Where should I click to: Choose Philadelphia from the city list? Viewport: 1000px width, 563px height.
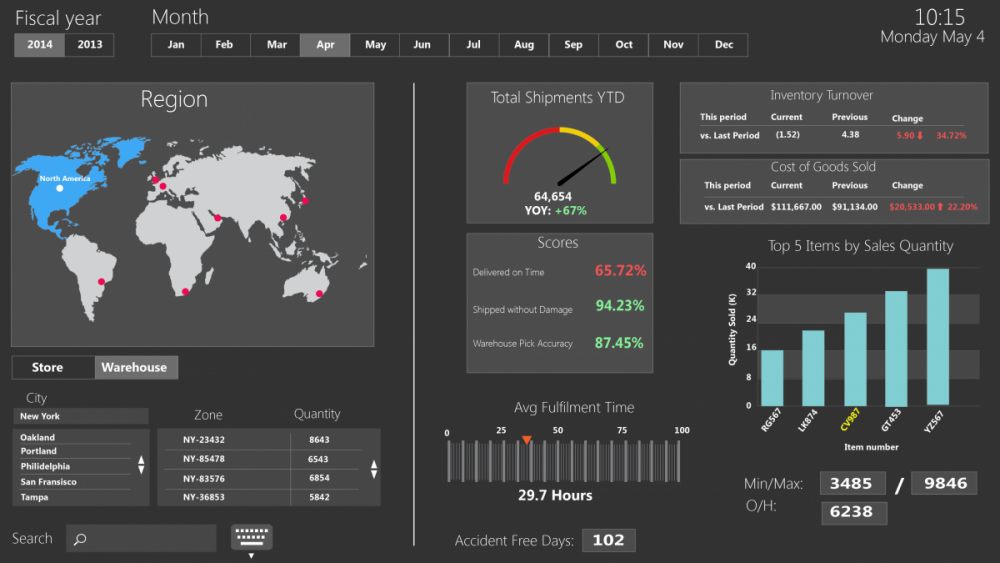(46, 467)
